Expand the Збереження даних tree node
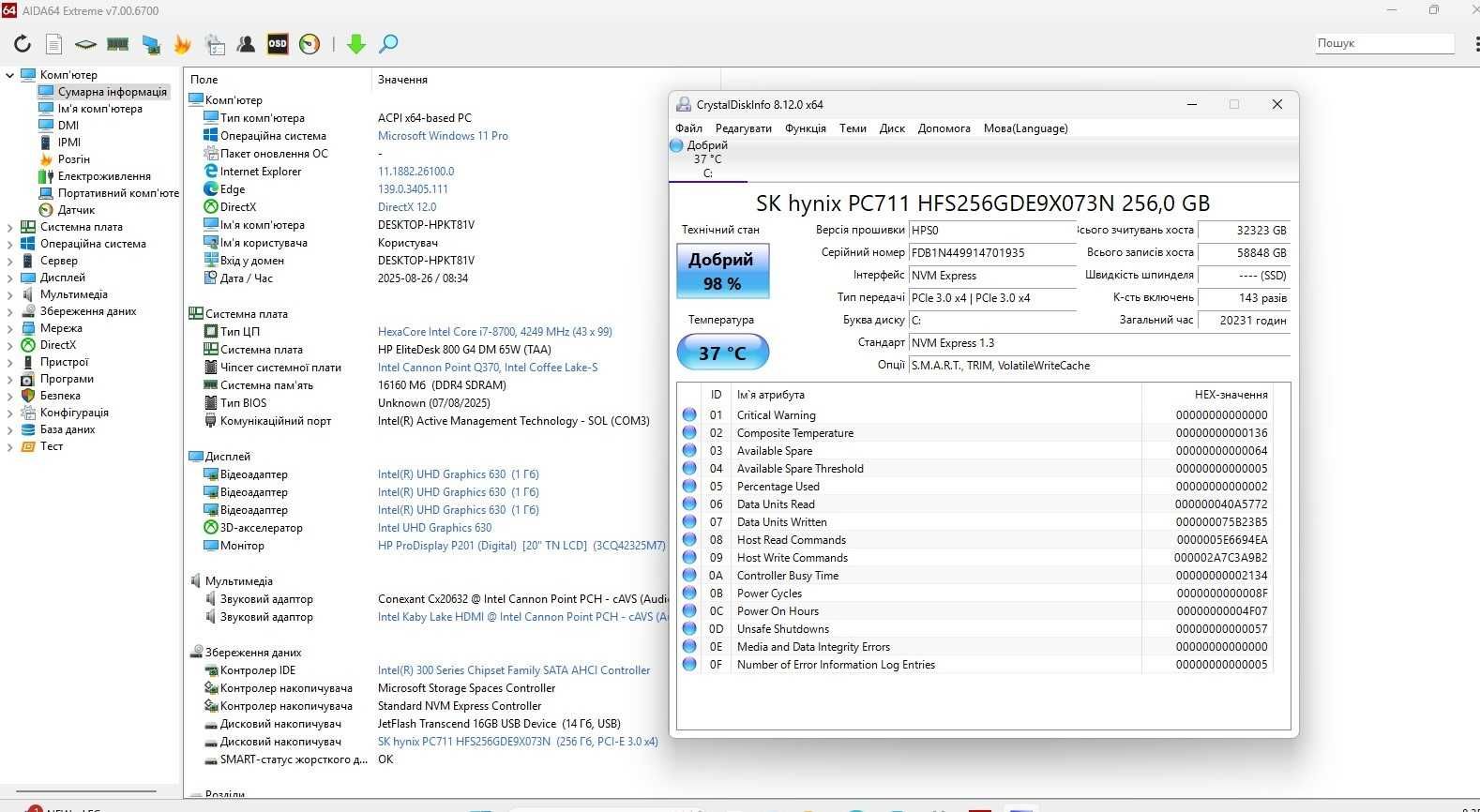 (x=10, y=311)
